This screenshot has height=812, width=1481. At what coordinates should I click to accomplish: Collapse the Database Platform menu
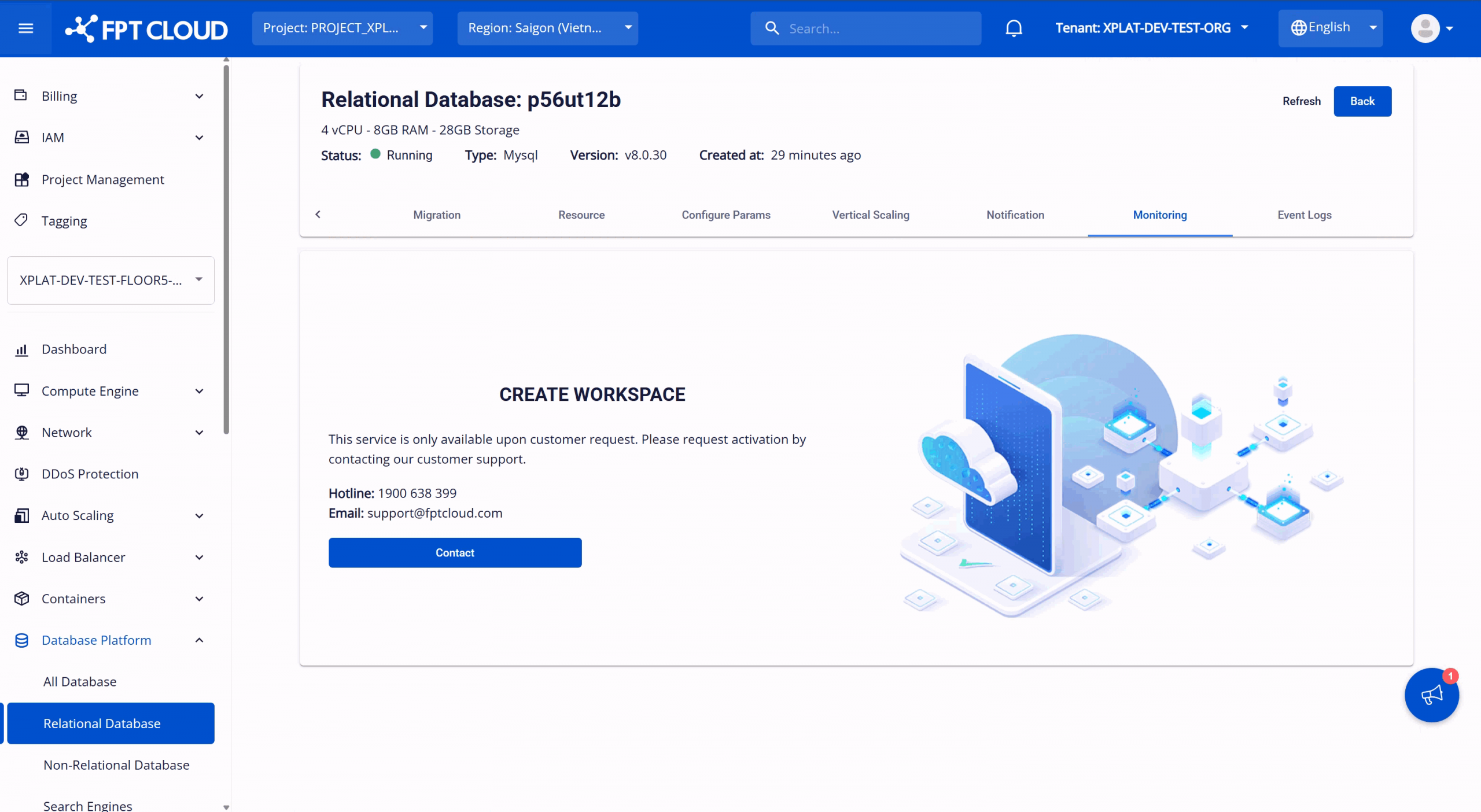pyautogui.click(x=199, y=640)
